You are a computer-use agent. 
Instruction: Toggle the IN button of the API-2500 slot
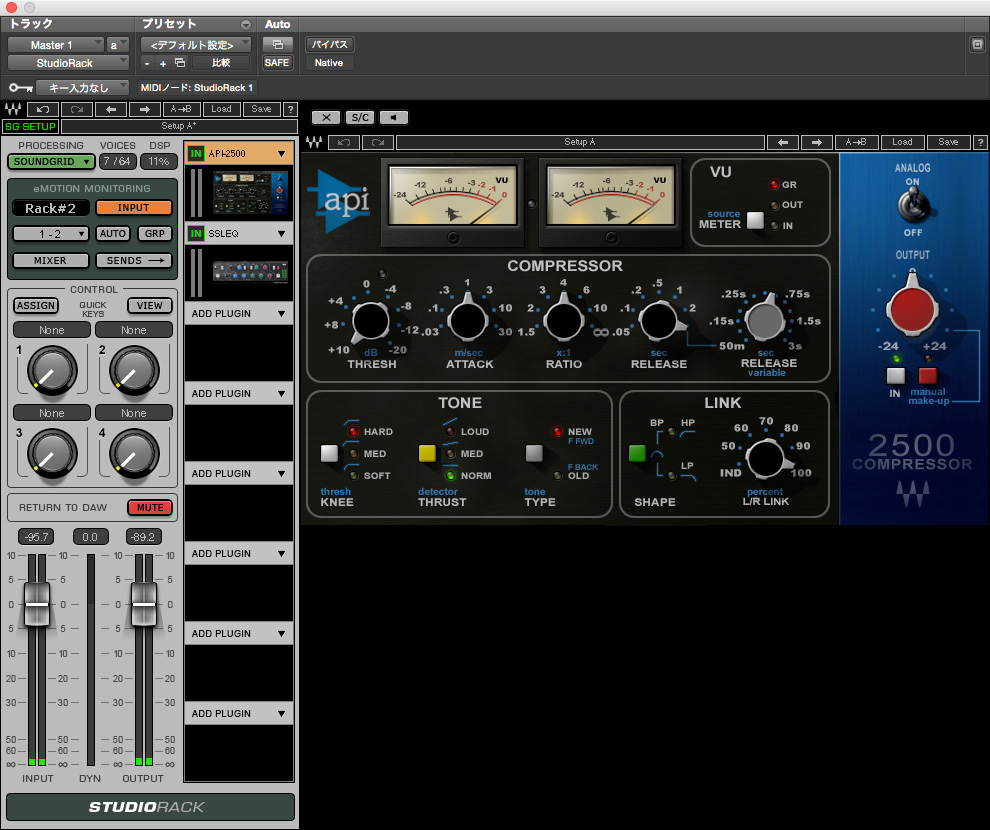point(196,153)
